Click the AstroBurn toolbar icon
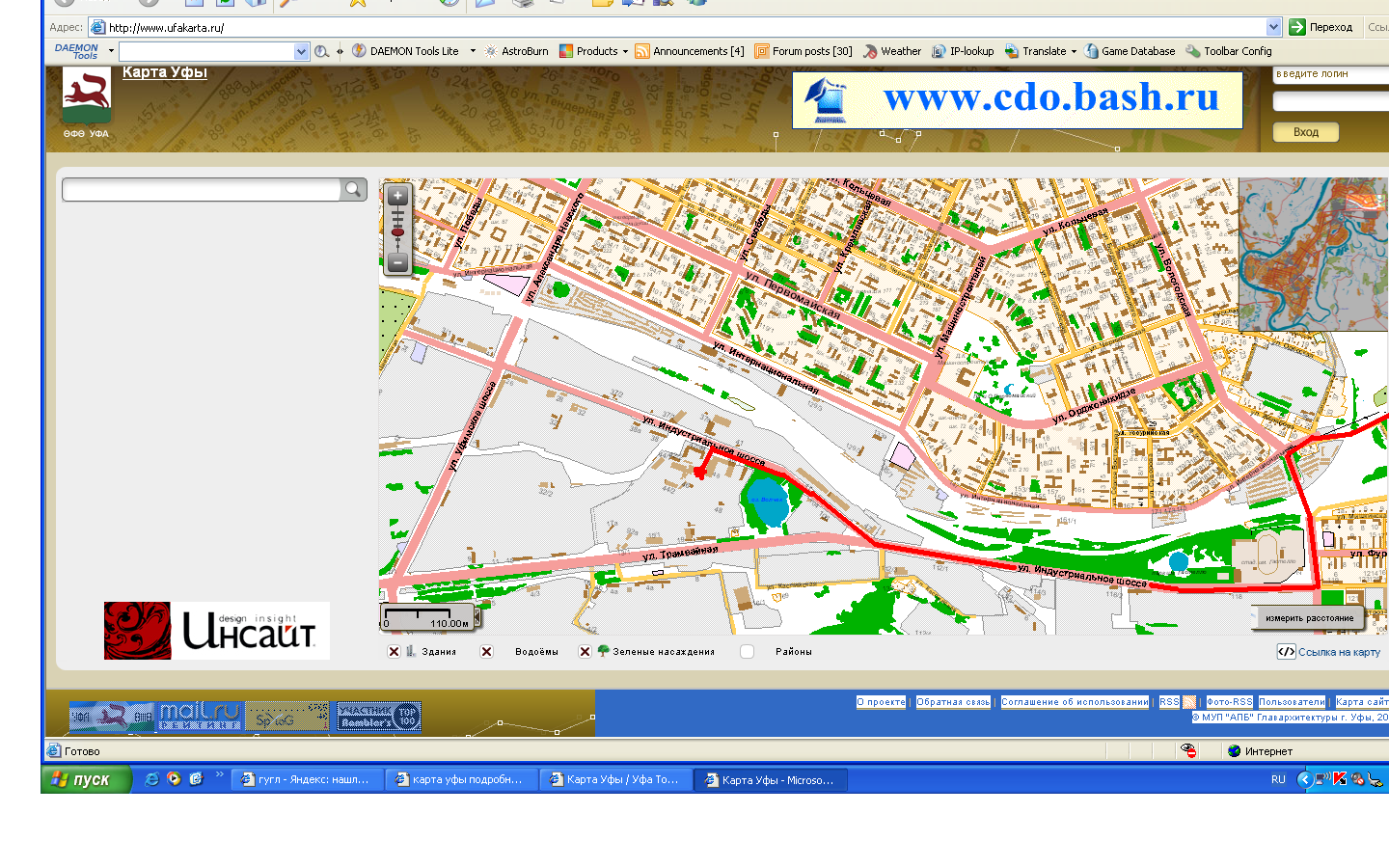 (516, 51)
